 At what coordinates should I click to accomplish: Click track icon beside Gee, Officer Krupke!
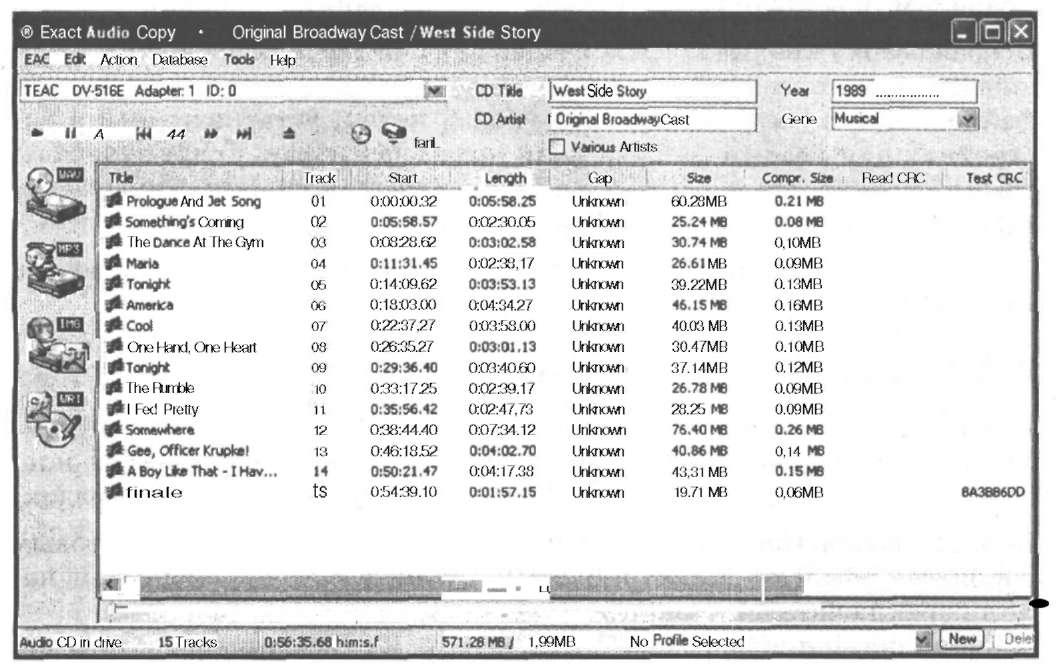coord(114,450)
